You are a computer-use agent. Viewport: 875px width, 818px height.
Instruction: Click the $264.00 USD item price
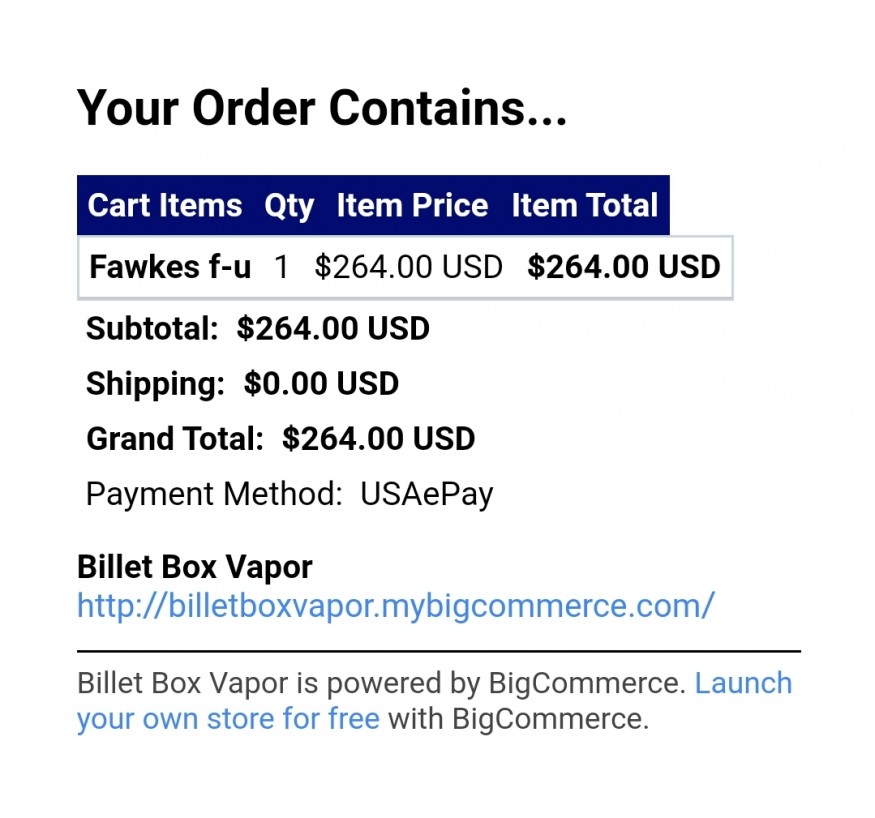click(408, 267)
